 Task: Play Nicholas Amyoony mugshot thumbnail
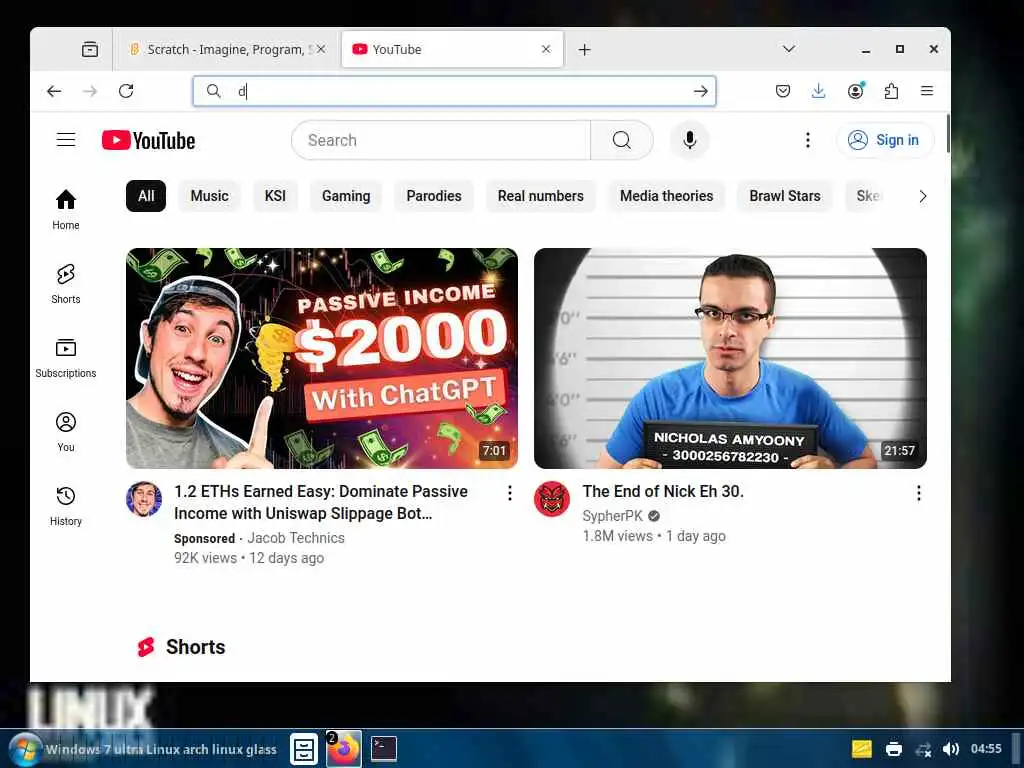pyautogui.click(x=730, y=358)
